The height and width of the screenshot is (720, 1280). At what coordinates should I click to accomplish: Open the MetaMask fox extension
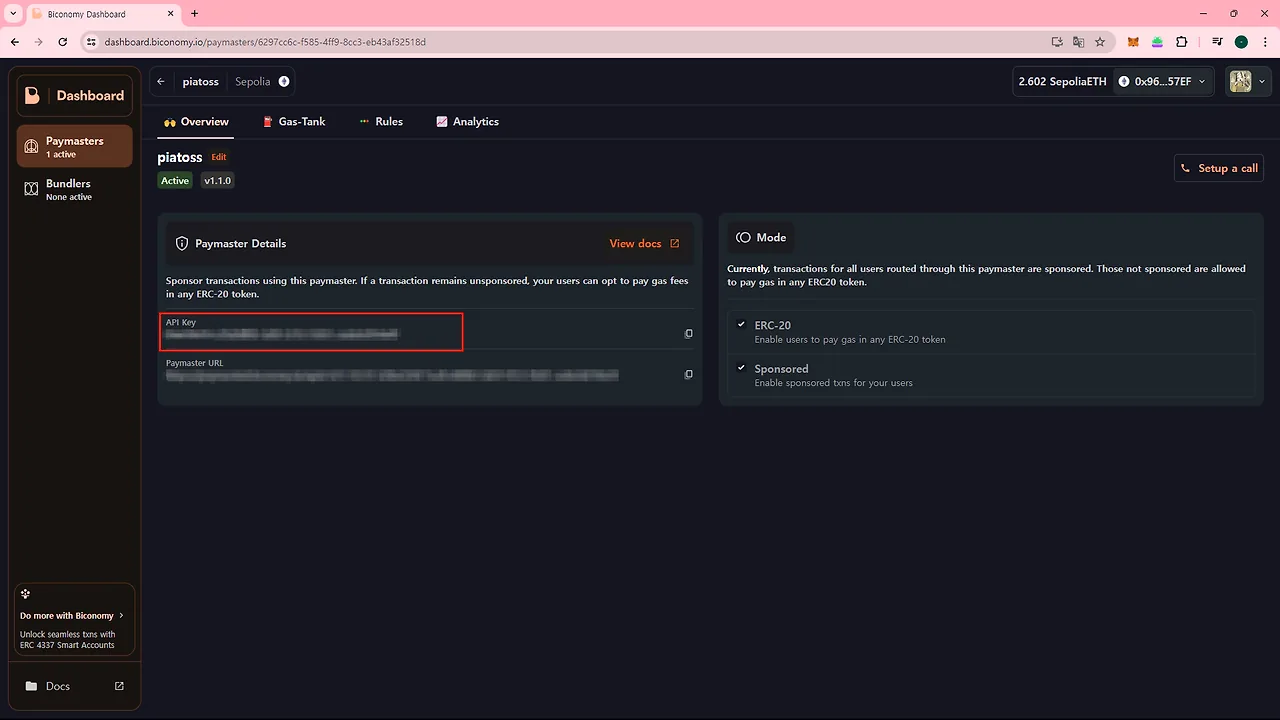[1133, 42]
